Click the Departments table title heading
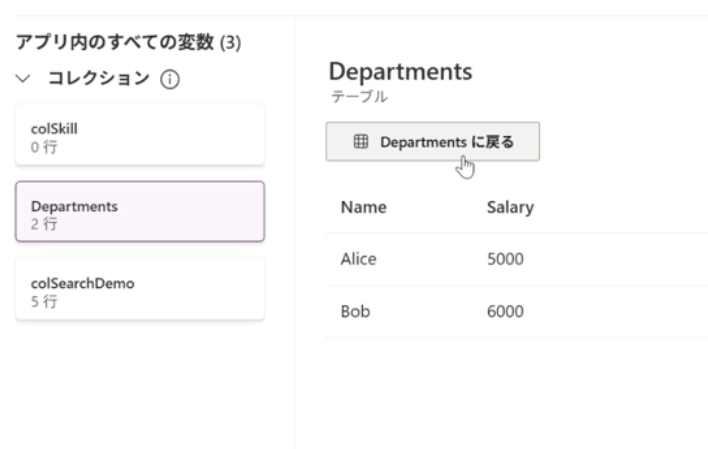 tap(400, 72)
